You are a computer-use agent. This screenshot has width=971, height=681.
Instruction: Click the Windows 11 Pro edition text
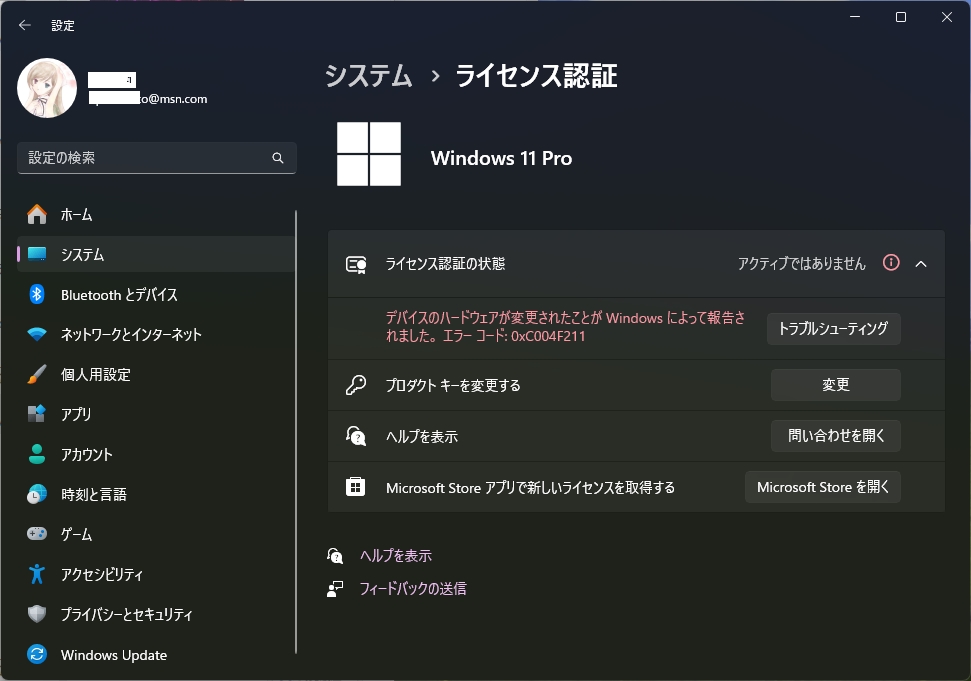(x=502, y=158)
